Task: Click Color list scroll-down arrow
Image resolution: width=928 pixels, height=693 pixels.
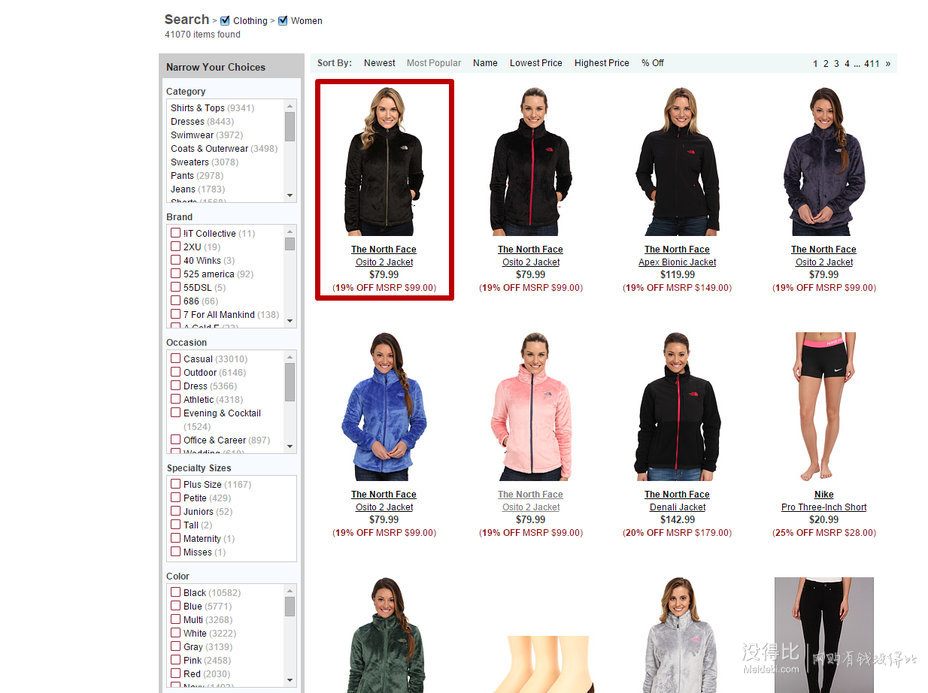Action: pyautogui.click(x=290, y=680)
